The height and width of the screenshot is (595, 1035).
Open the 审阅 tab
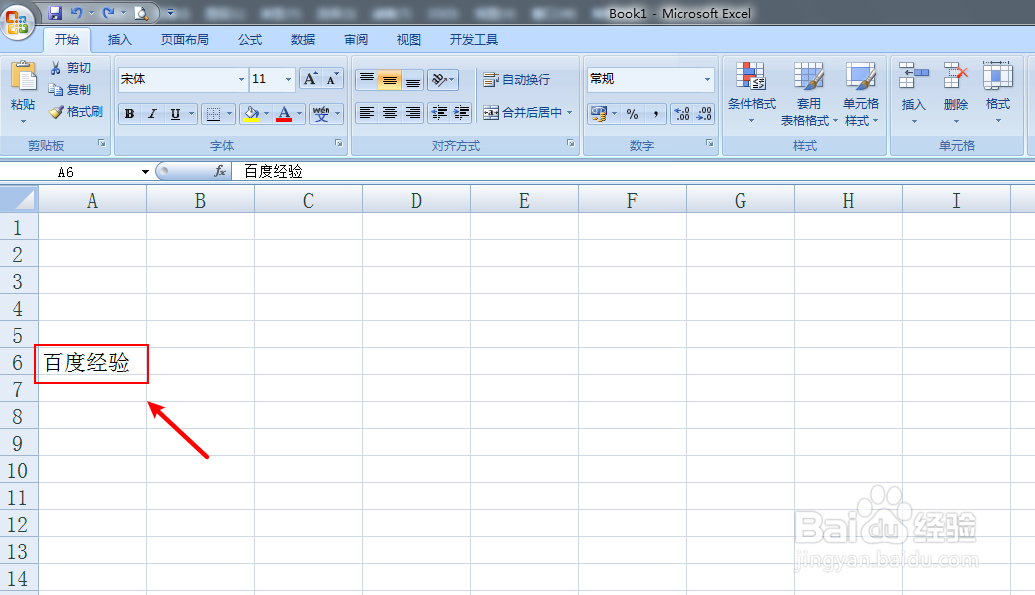pos(356,40)
